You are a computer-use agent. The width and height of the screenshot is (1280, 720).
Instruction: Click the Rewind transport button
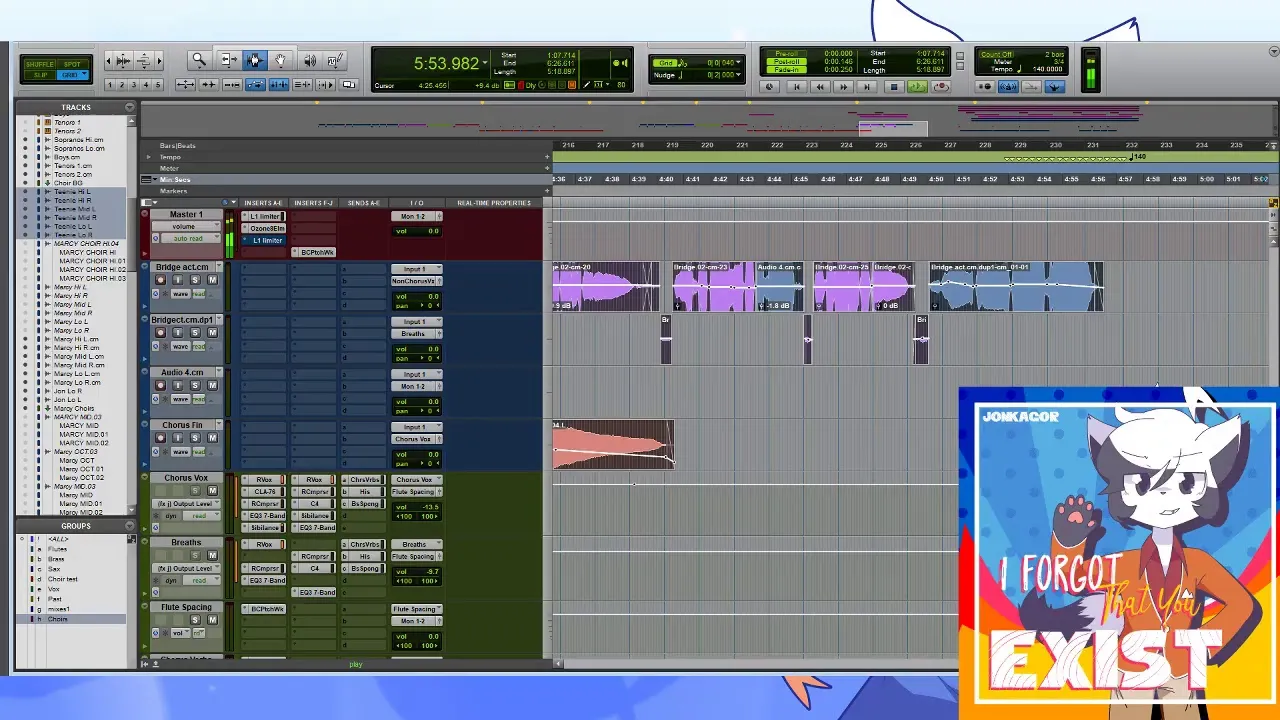tap(820, 87)
